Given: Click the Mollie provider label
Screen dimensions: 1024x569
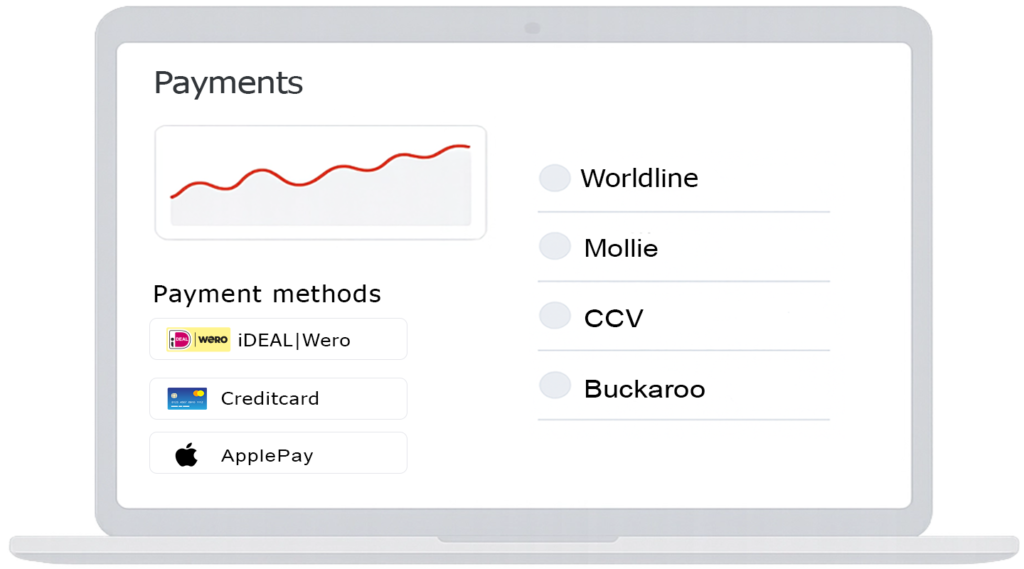Looking at the screenshot, I should click(x=621, y=248).
